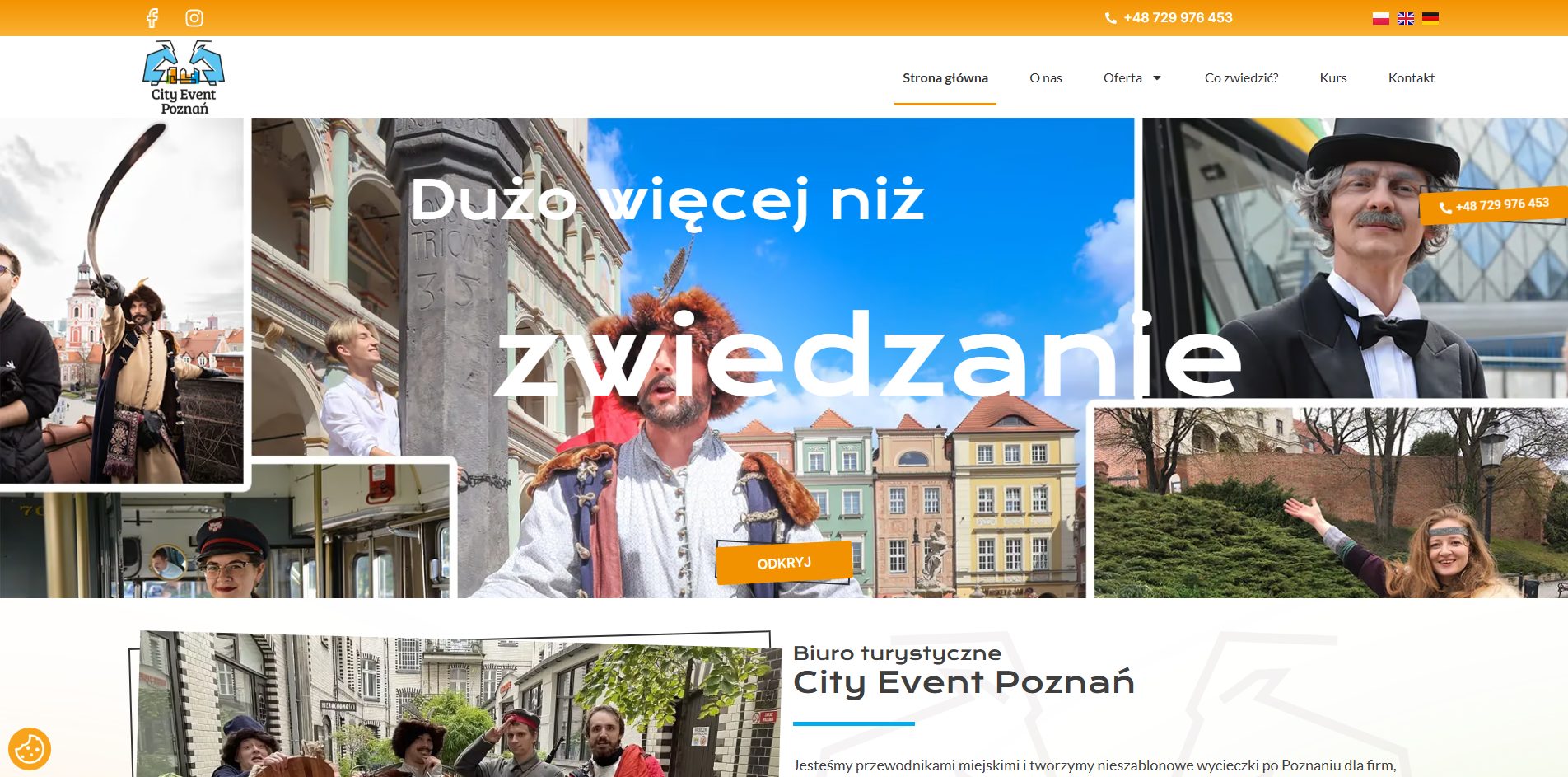
Task: Switch language to English flag
Action: 1406,18
